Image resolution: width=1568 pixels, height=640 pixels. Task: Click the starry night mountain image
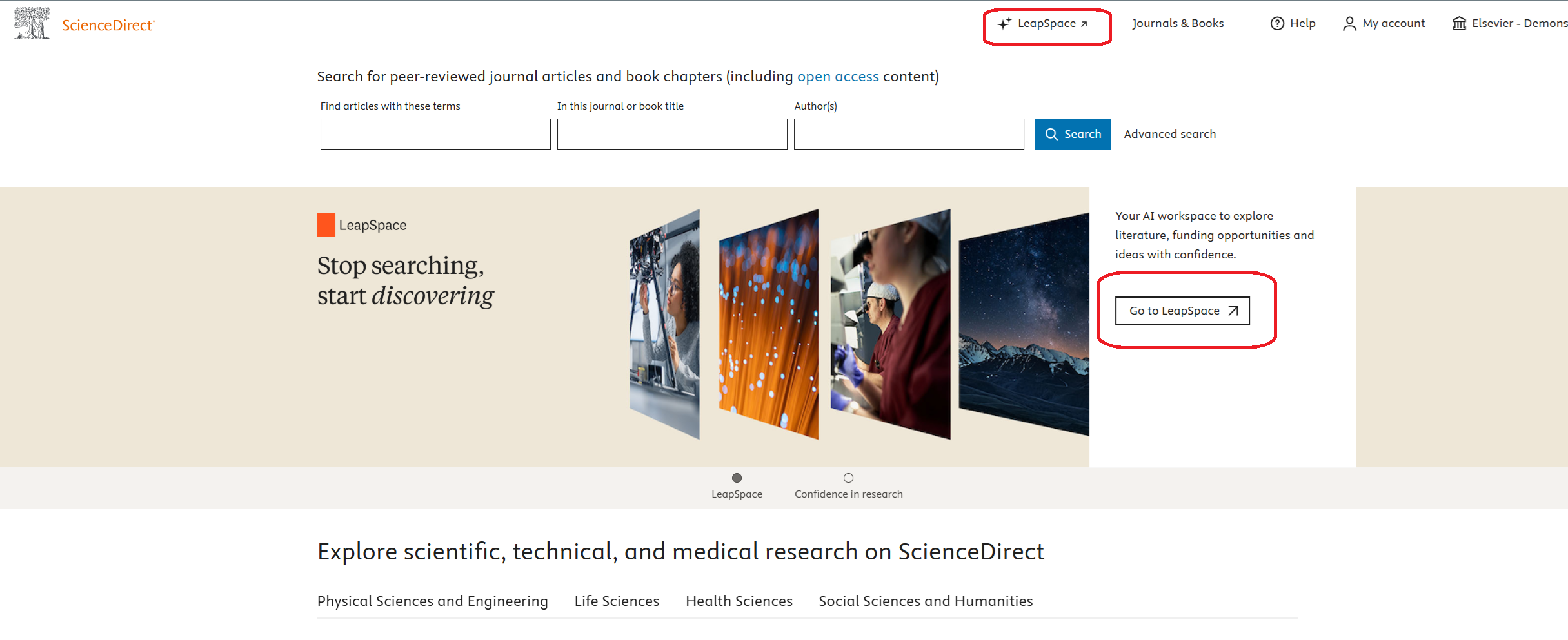point(1024,324)
